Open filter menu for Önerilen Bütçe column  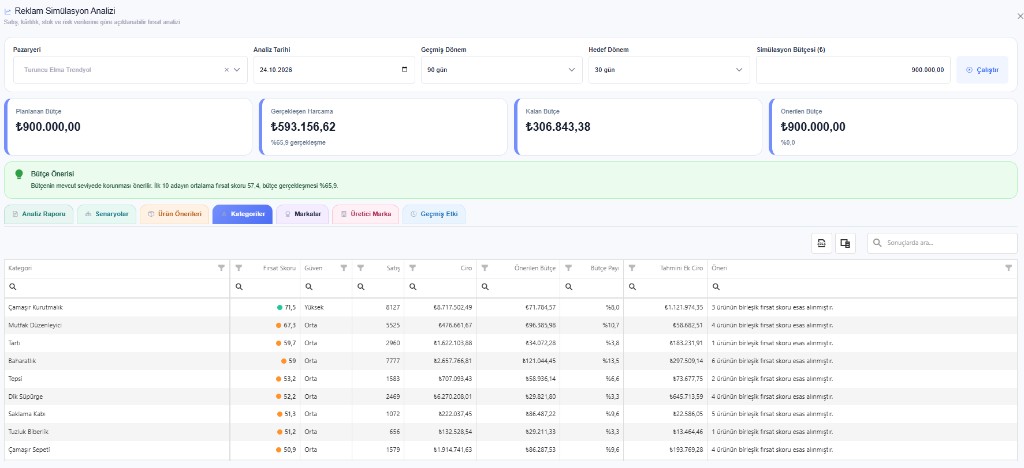[x=485, y=268]
